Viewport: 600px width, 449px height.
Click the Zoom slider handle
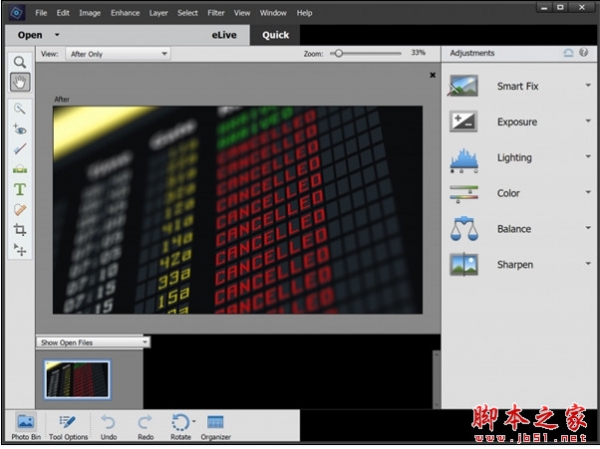pos(338,54)
